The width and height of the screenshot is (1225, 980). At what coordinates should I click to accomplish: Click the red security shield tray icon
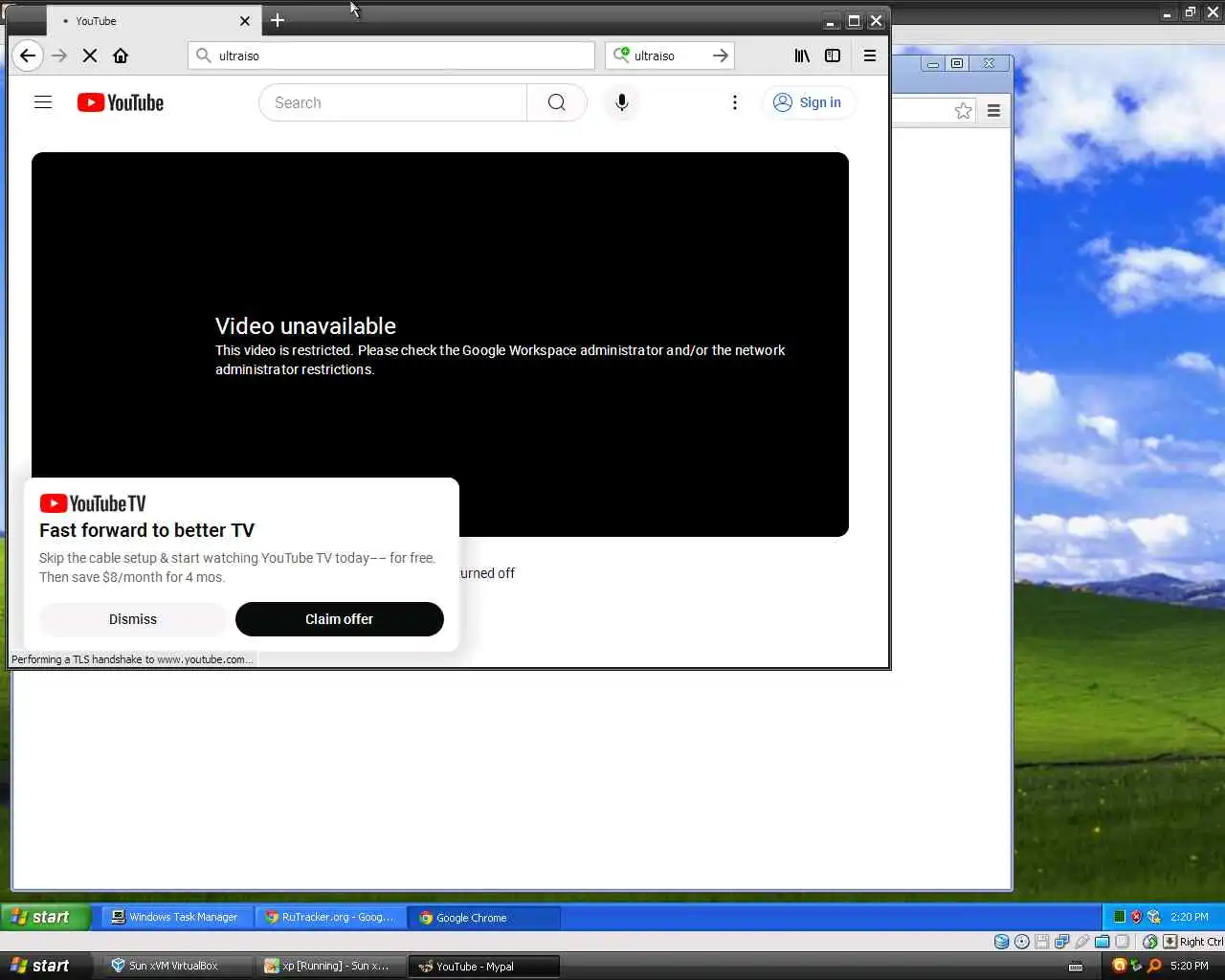pyautogui.click(x=1136, y=917)
